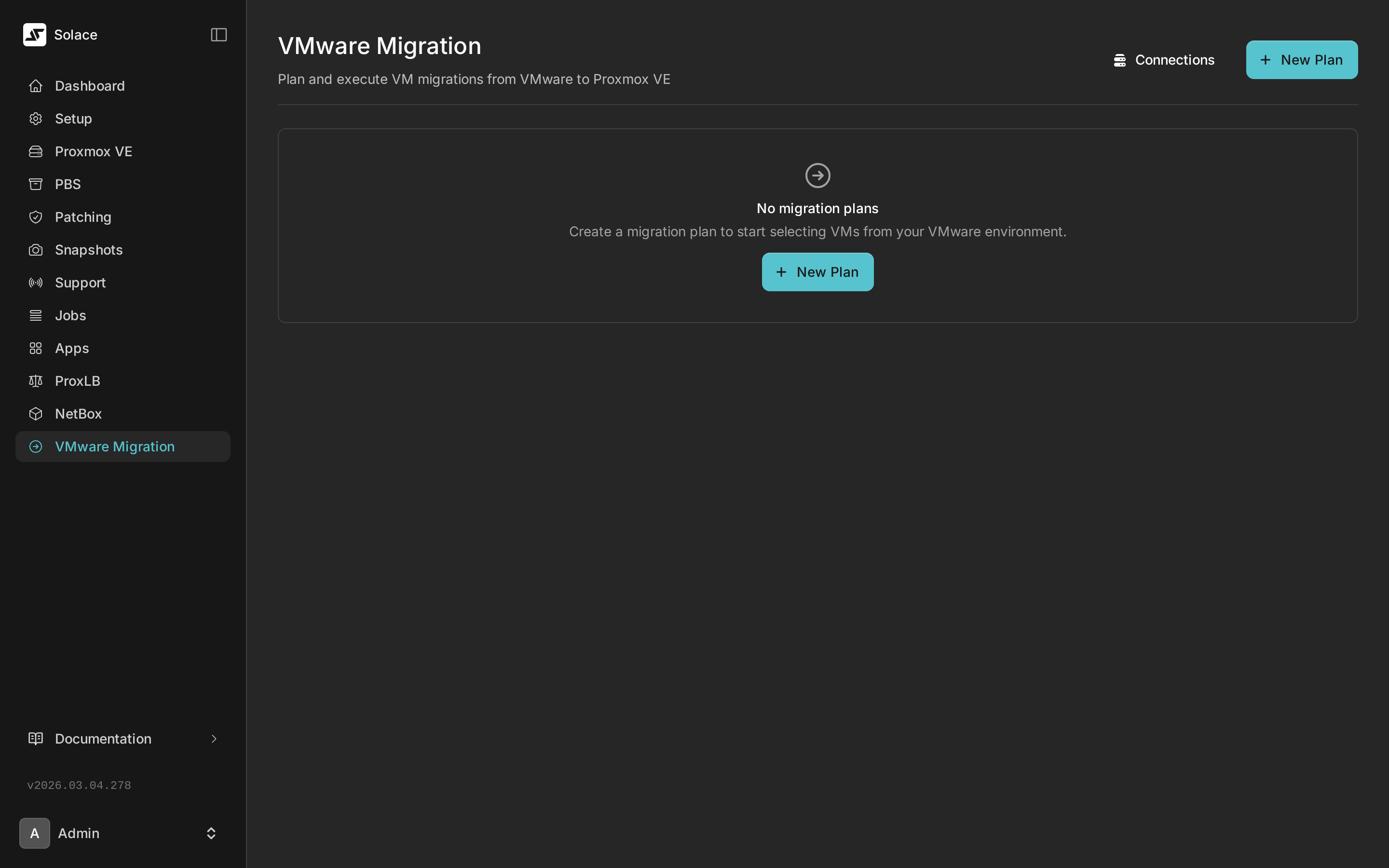Viewport: 1389px width, 868px height.
Task: Switch to the Connections view
Action: point(1164,59)
